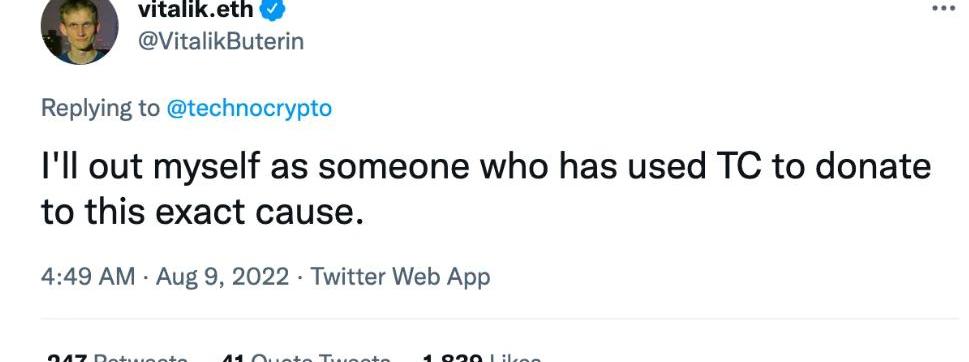Viewport: 969px width, 362px height.
Task: Open the tweet author's profile avatar
Action: click(x=78, y=29)
